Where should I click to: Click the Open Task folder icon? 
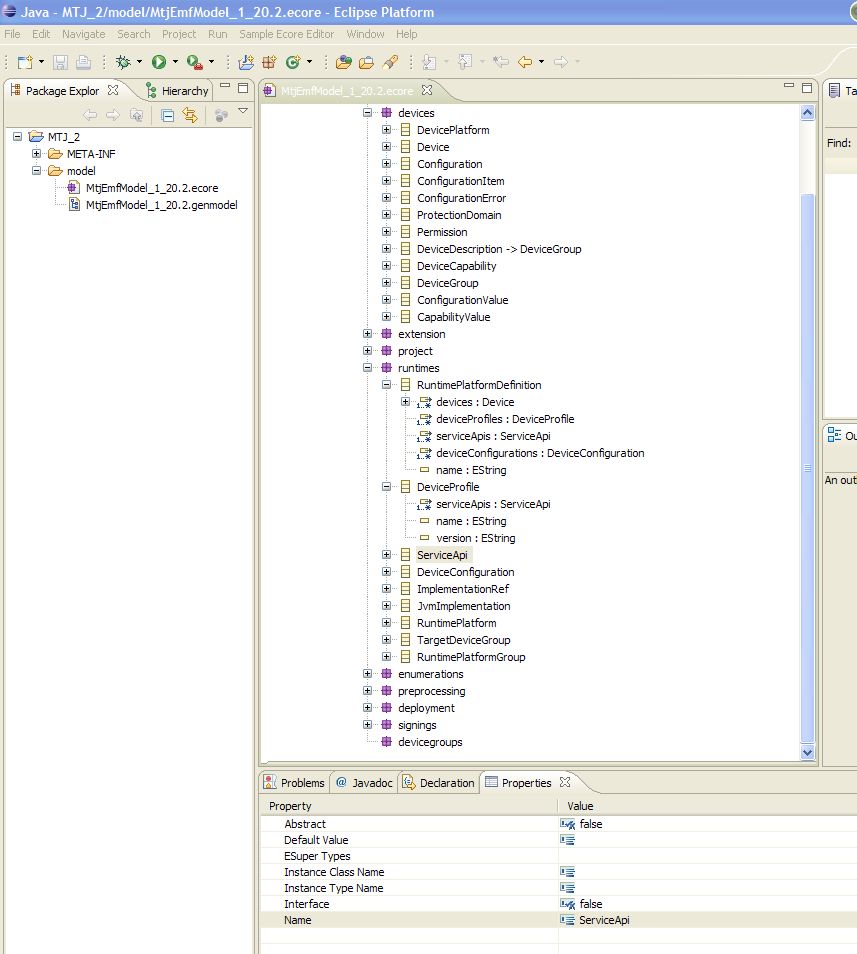(367, 61)
